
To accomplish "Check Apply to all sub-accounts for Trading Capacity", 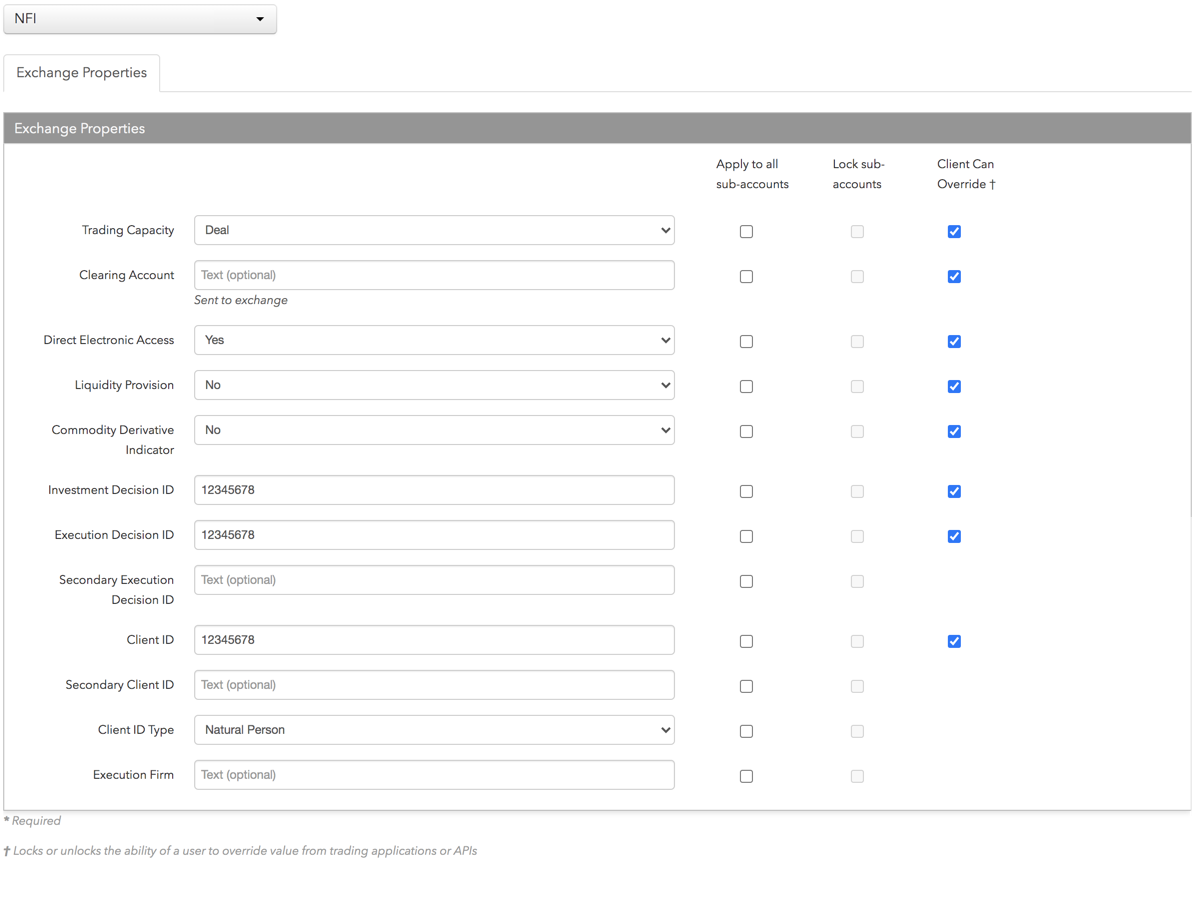I will pyautogui.click(x=746, y=231).
